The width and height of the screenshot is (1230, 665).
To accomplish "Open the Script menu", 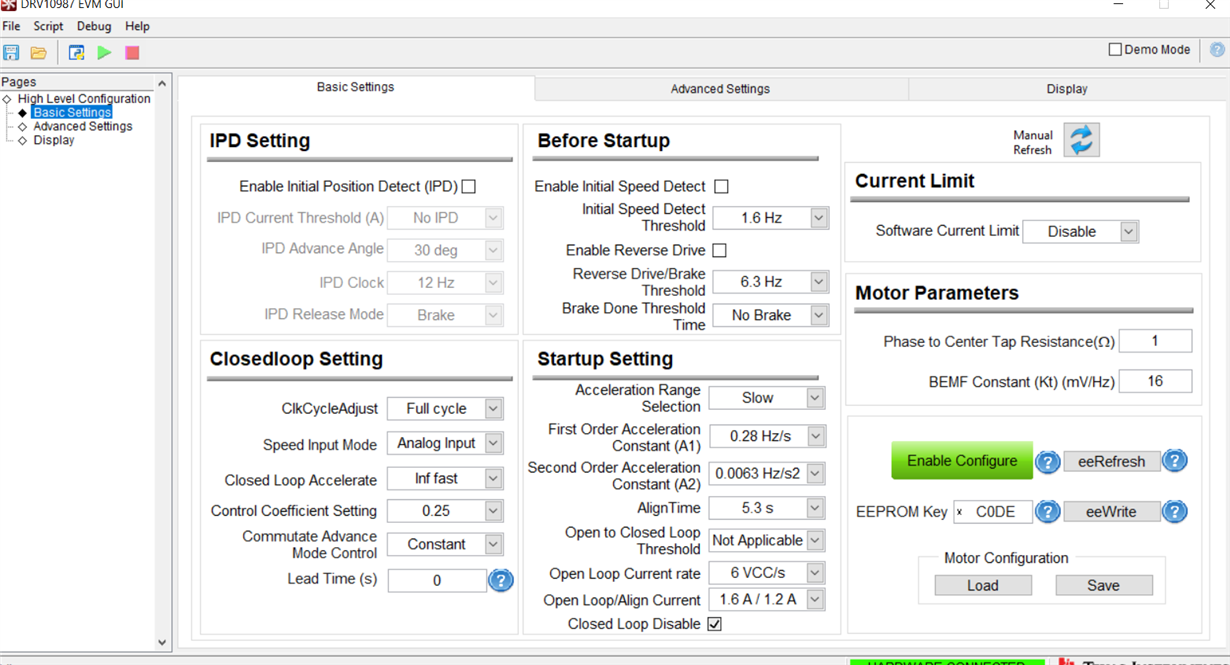I will click(48, 26).
